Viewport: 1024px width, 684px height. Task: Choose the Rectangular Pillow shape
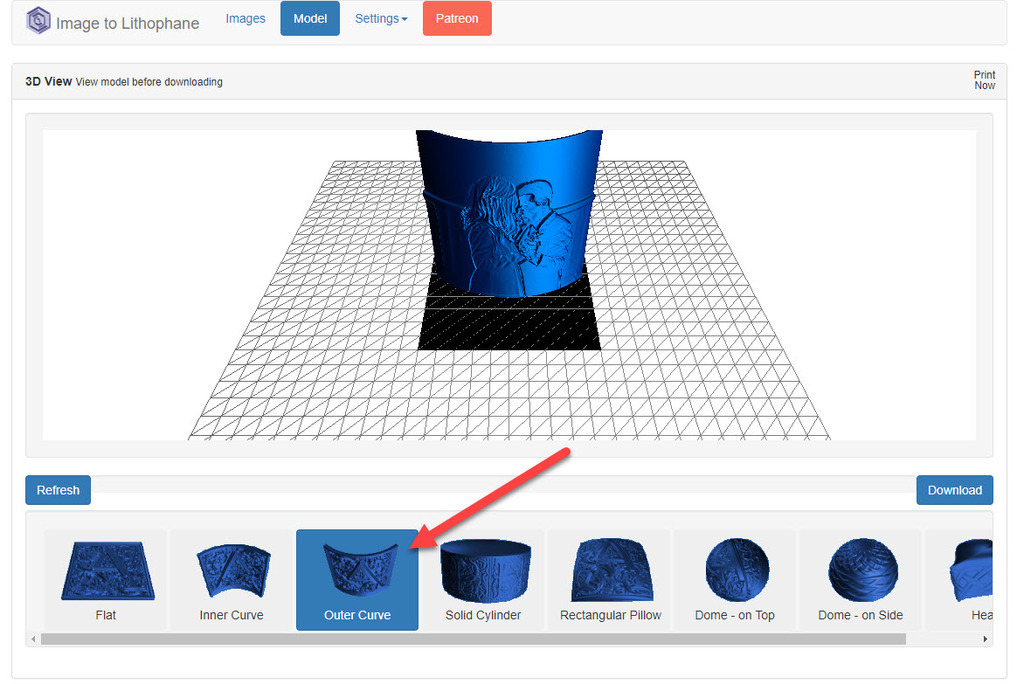[x=610, y=579]
